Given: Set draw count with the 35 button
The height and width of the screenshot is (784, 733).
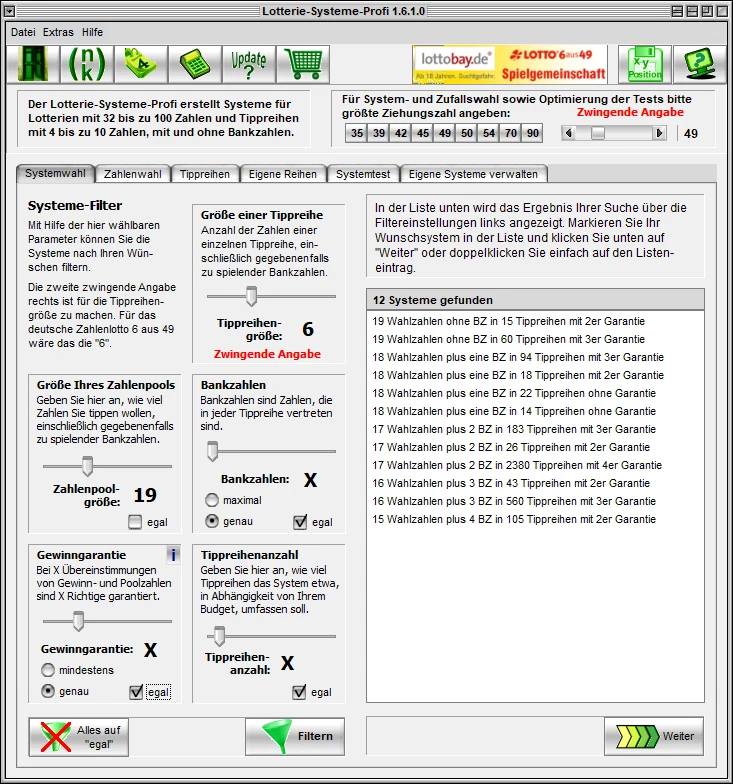Looking at the screenshot, I should [x=356, y=133].
